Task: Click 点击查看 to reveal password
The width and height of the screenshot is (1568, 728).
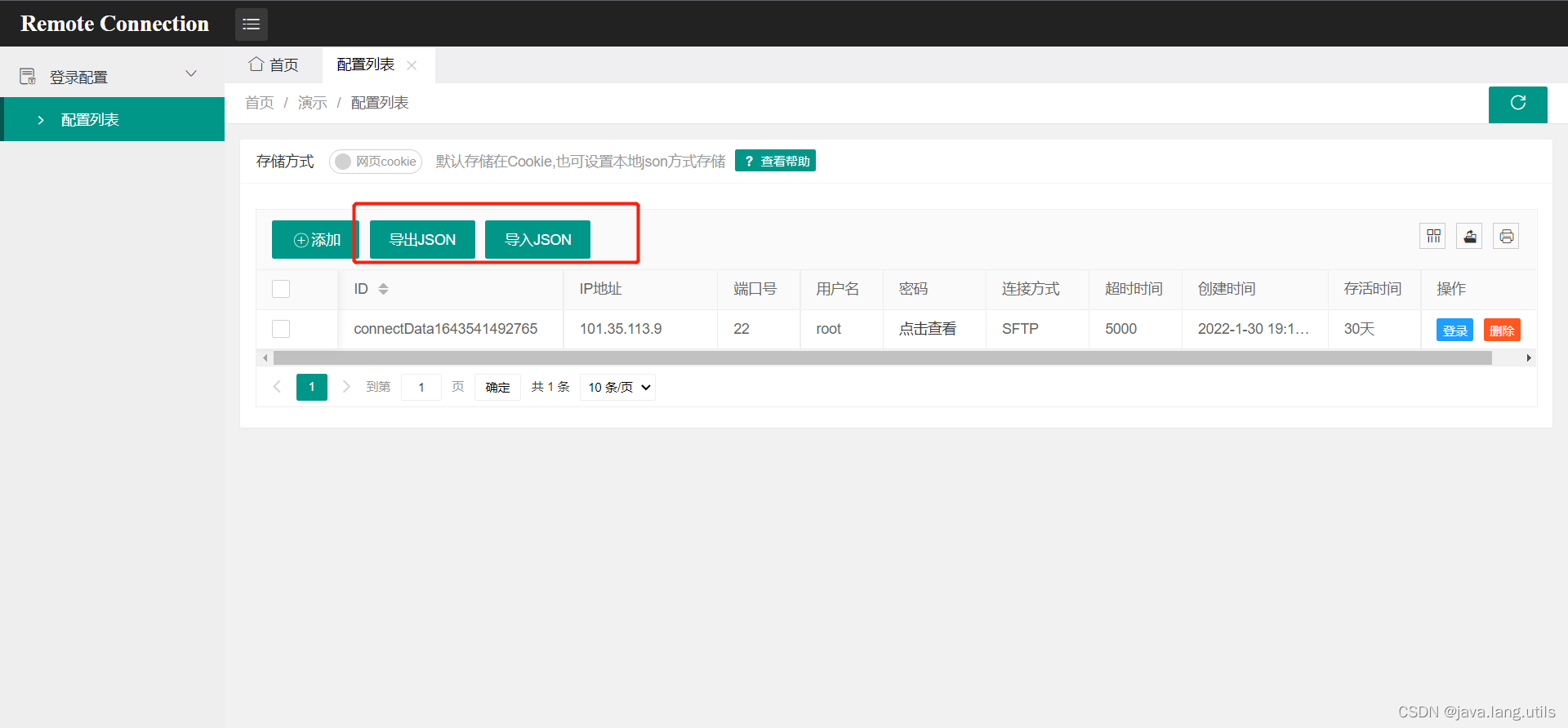Action: click(x=928, y=329)
